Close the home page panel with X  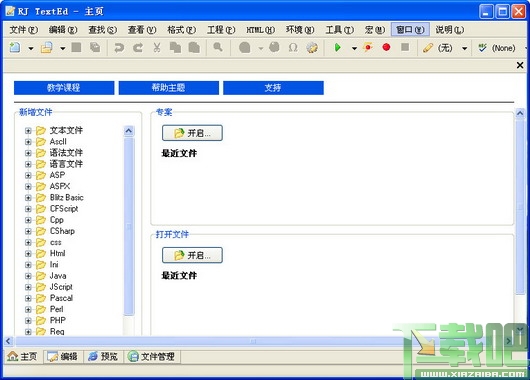click(520, 65)
